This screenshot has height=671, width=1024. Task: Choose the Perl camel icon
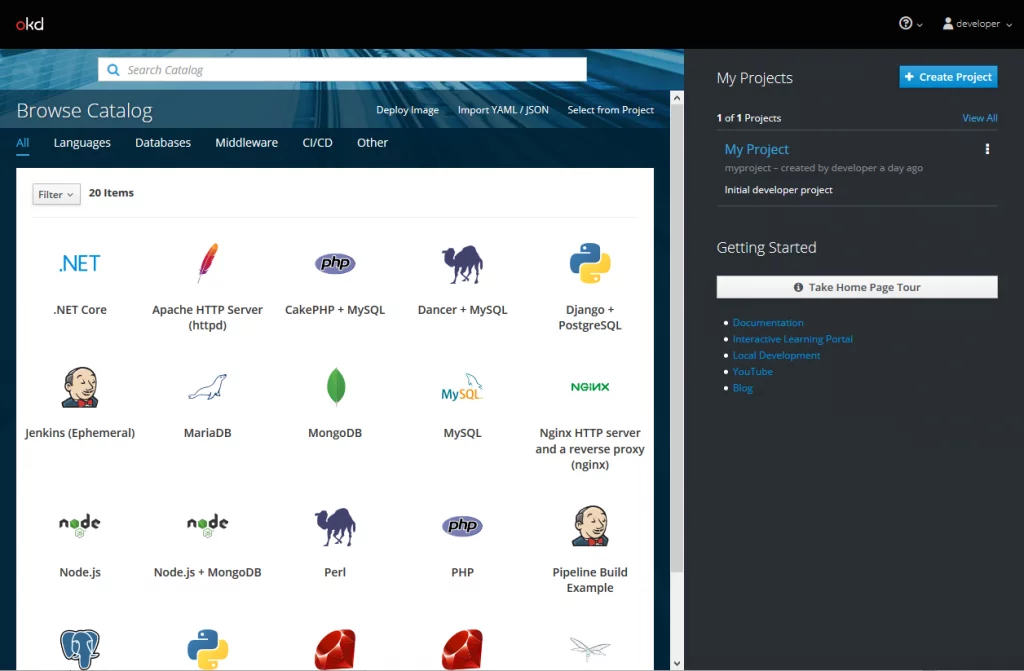click(335, 527)
